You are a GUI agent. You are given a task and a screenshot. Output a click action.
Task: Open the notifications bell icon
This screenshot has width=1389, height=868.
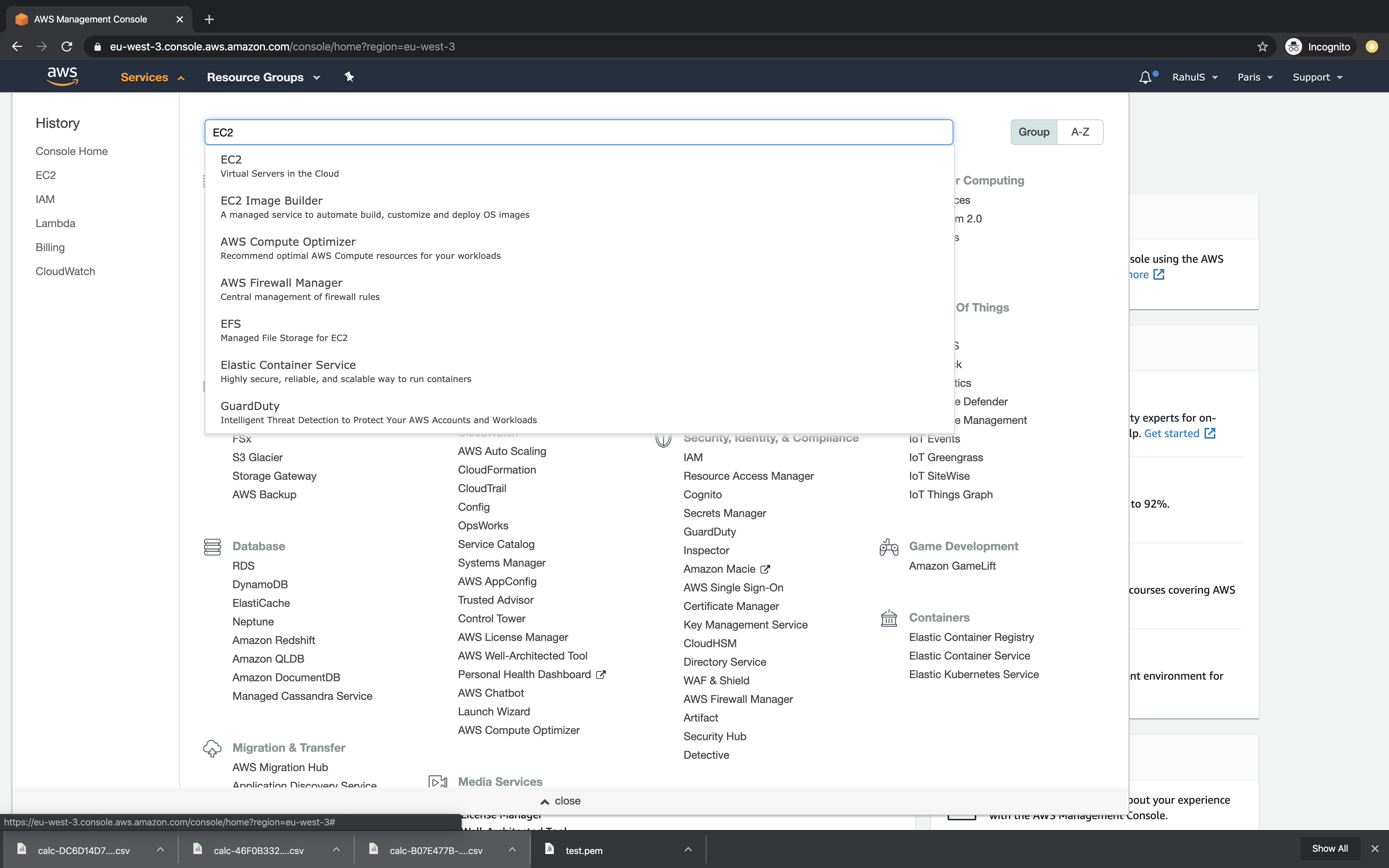click(x=1145, y=77)
